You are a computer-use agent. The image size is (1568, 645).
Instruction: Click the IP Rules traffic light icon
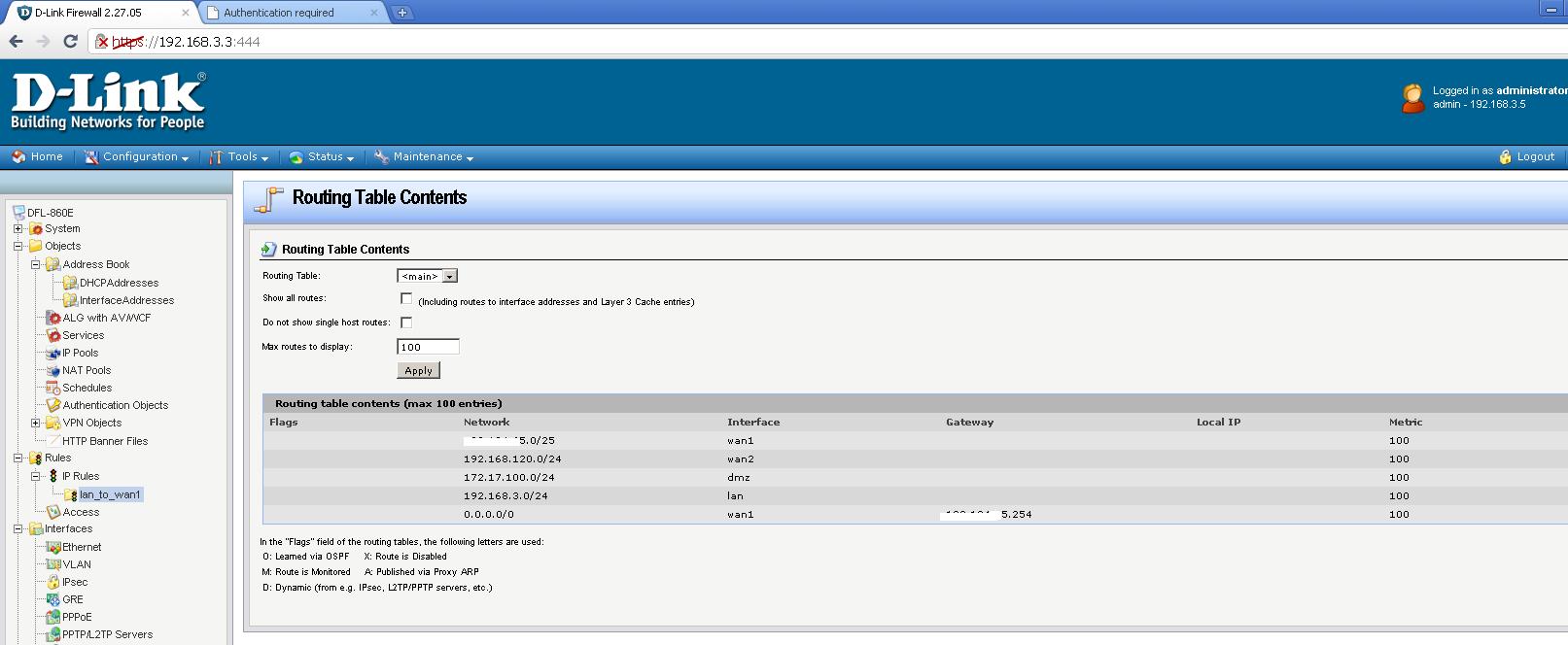point(53,476)
